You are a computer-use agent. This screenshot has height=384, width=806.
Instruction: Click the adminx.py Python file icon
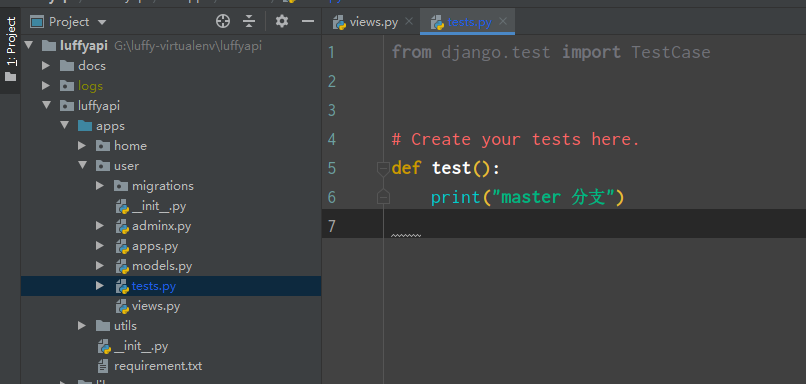(122, 226)
